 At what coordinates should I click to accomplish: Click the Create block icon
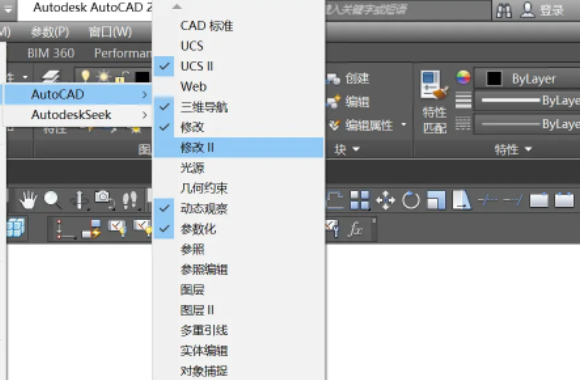point(333,78)
